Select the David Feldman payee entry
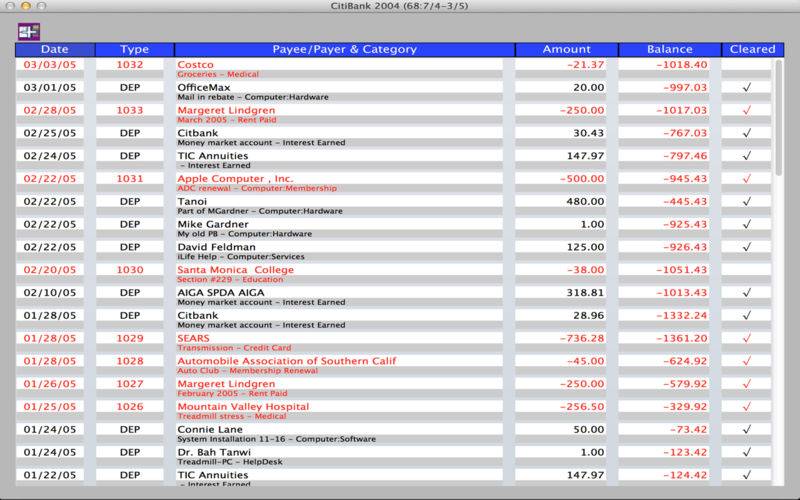 [x=216, y=247]
